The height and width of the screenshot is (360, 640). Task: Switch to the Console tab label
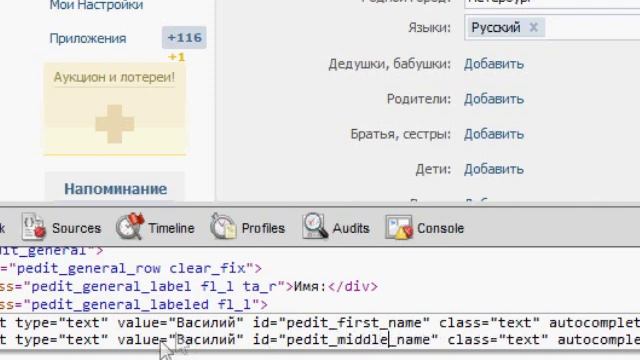(440, 228)
